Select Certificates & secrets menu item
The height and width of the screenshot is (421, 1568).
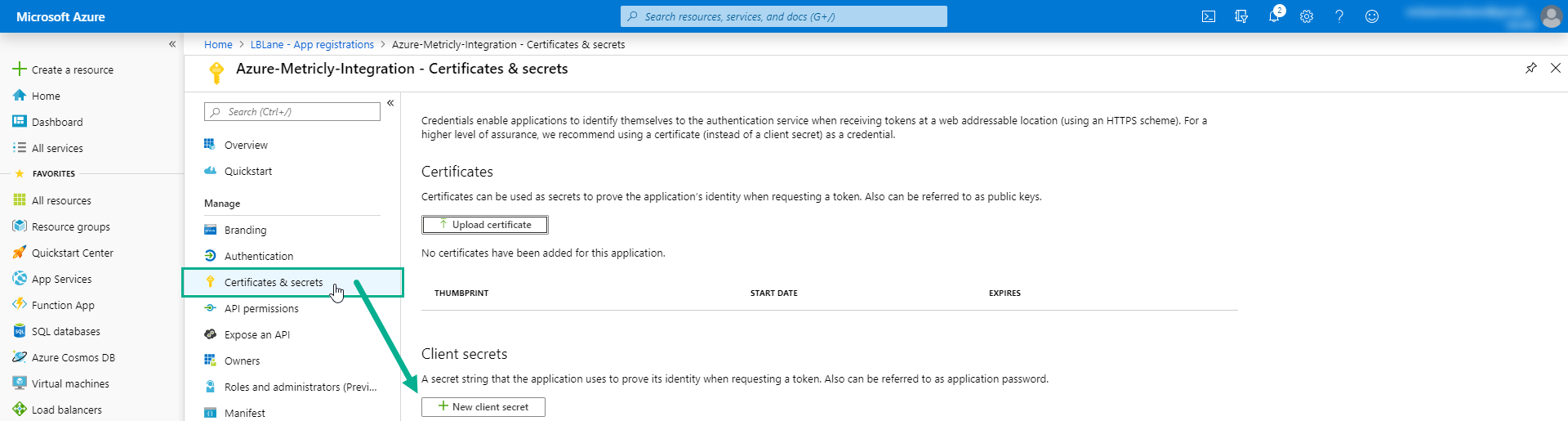[x=292, y=282]
